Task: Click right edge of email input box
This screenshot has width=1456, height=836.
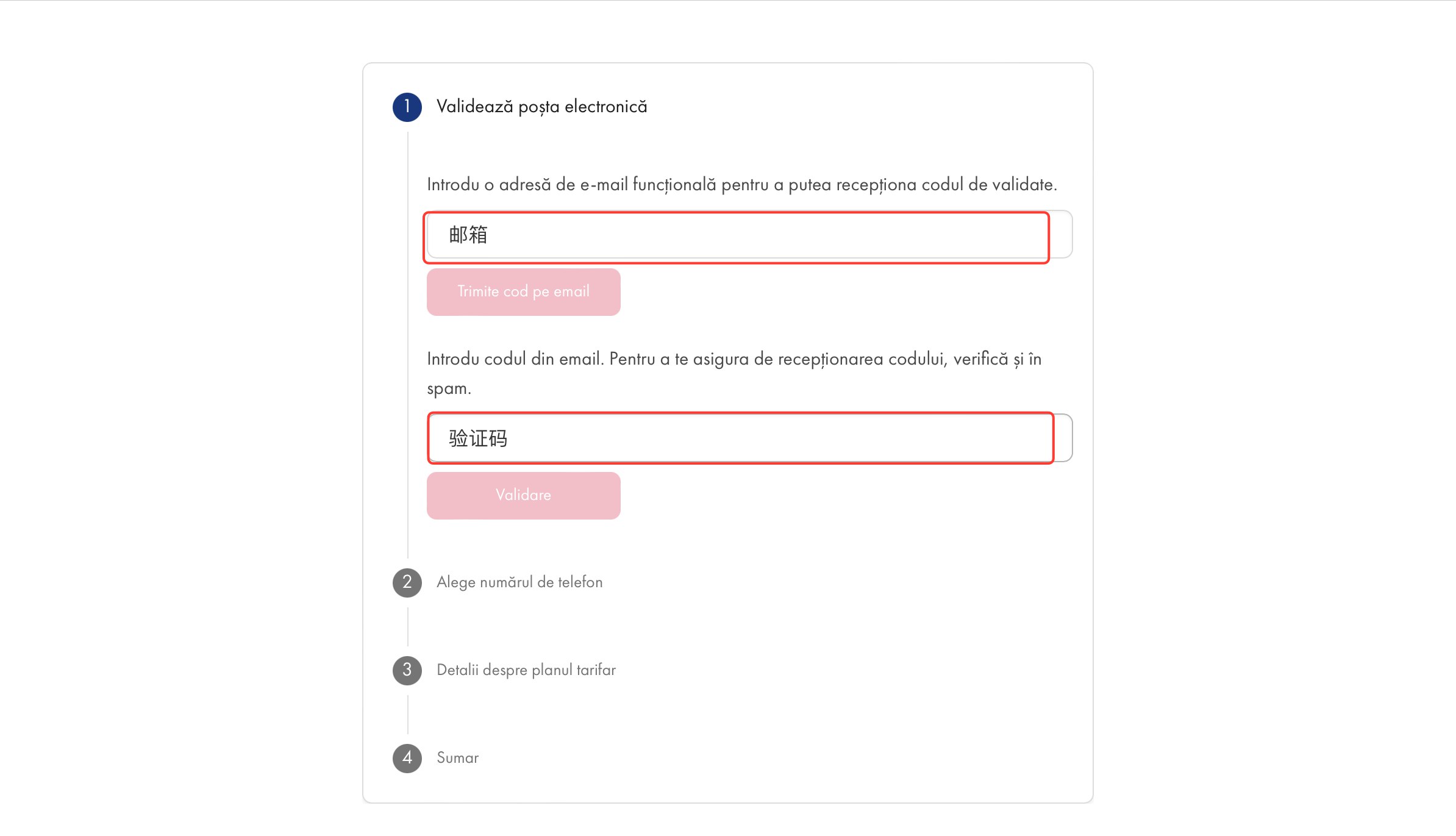Action: tap(1062, 235)
